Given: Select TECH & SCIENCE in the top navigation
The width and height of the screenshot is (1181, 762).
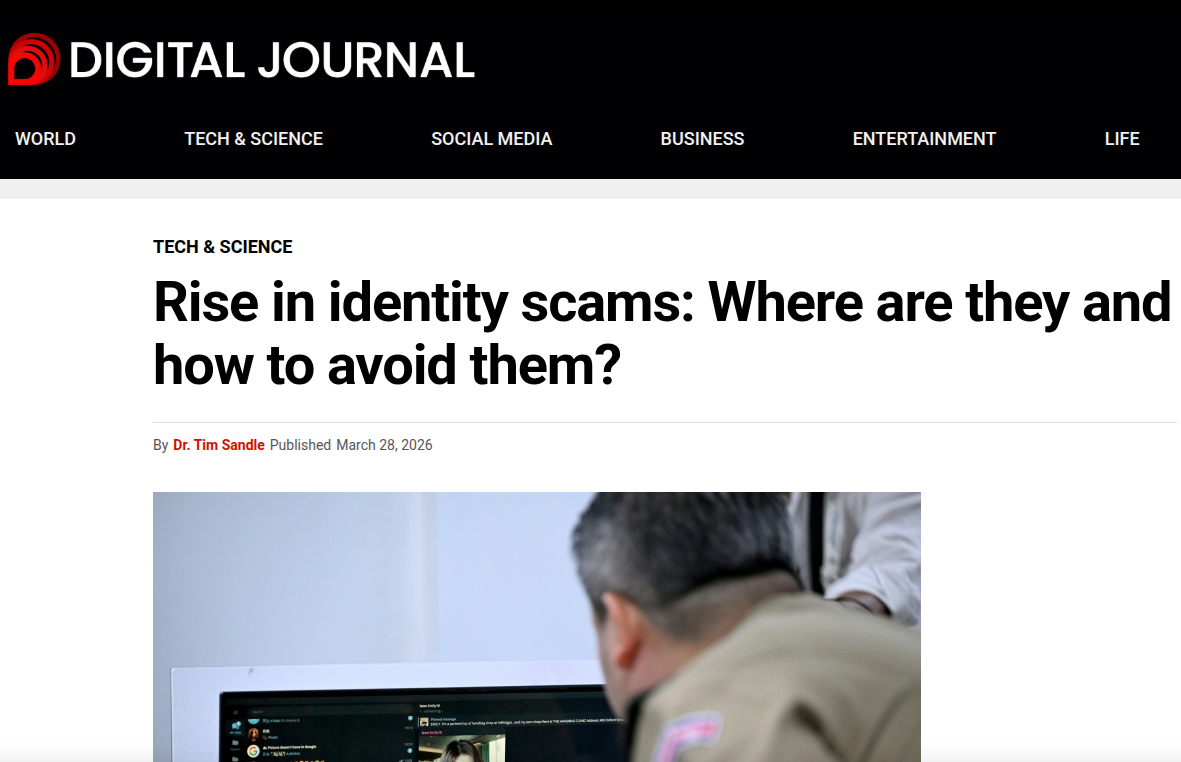Looking at the screenshot, I should [254, 139].
